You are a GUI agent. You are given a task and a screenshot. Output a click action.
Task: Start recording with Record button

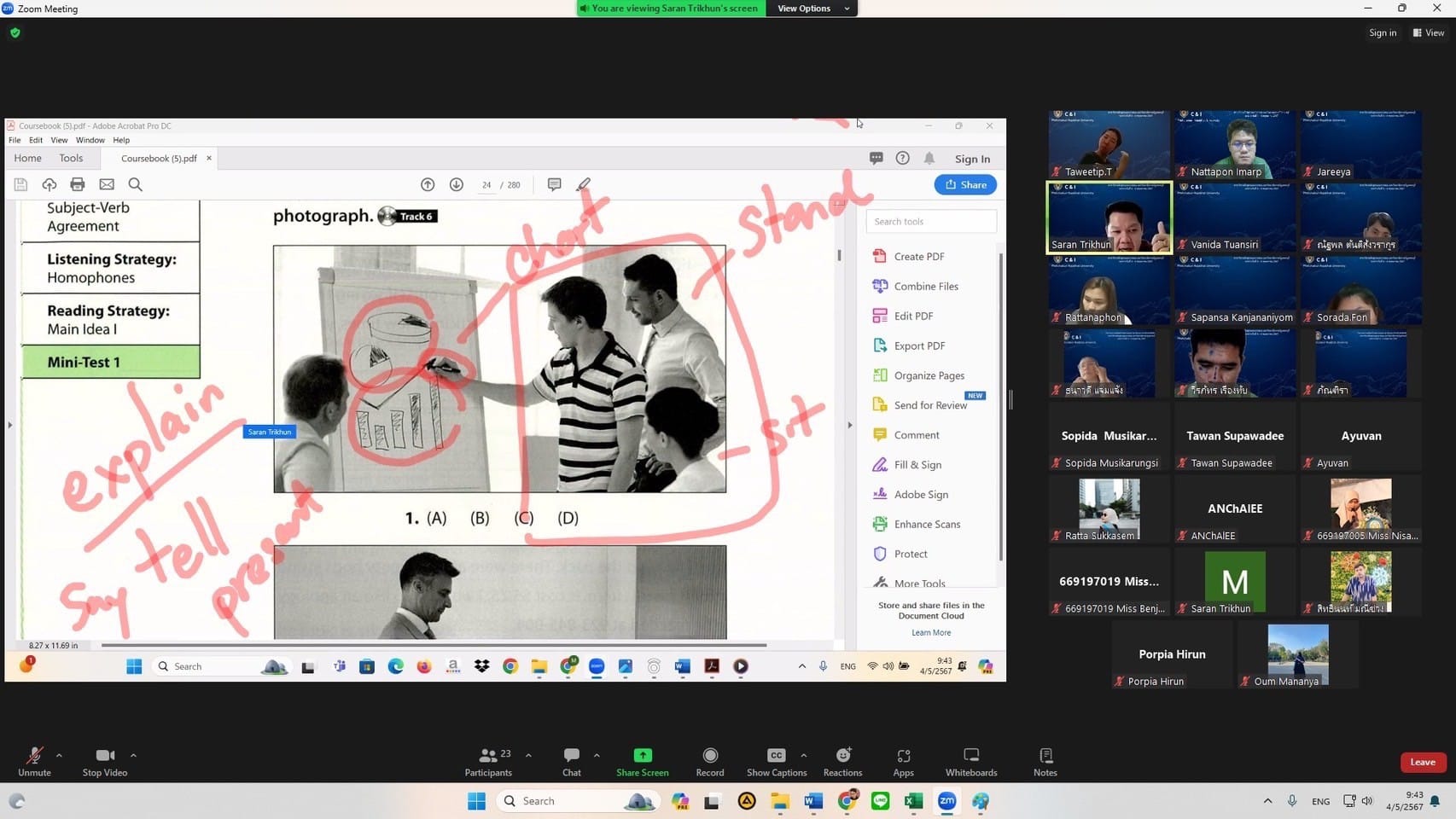pyautogui.click(x=709, y=761)
